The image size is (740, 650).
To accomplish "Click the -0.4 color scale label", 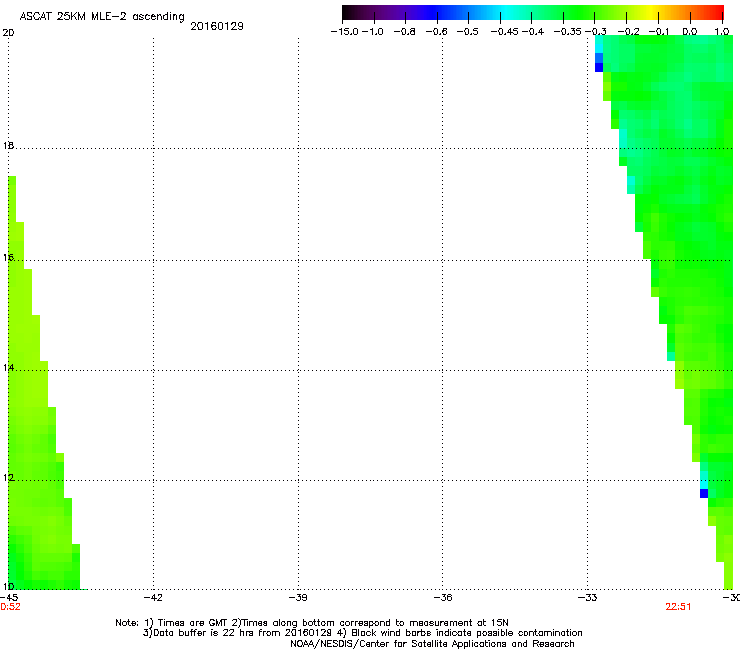I will pos(533,32).
